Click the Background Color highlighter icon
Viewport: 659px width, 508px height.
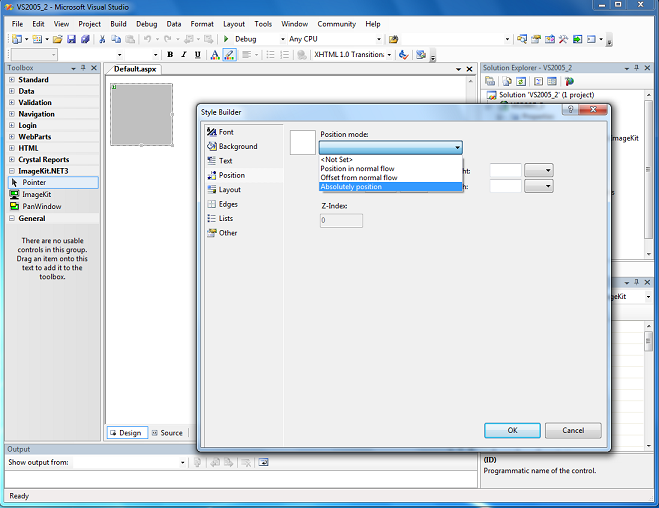(x=229, y=55)
